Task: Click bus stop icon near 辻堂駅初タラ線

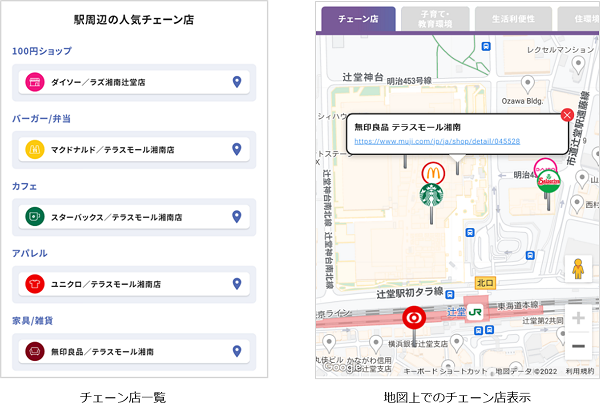Action: (x=450, y=294)
